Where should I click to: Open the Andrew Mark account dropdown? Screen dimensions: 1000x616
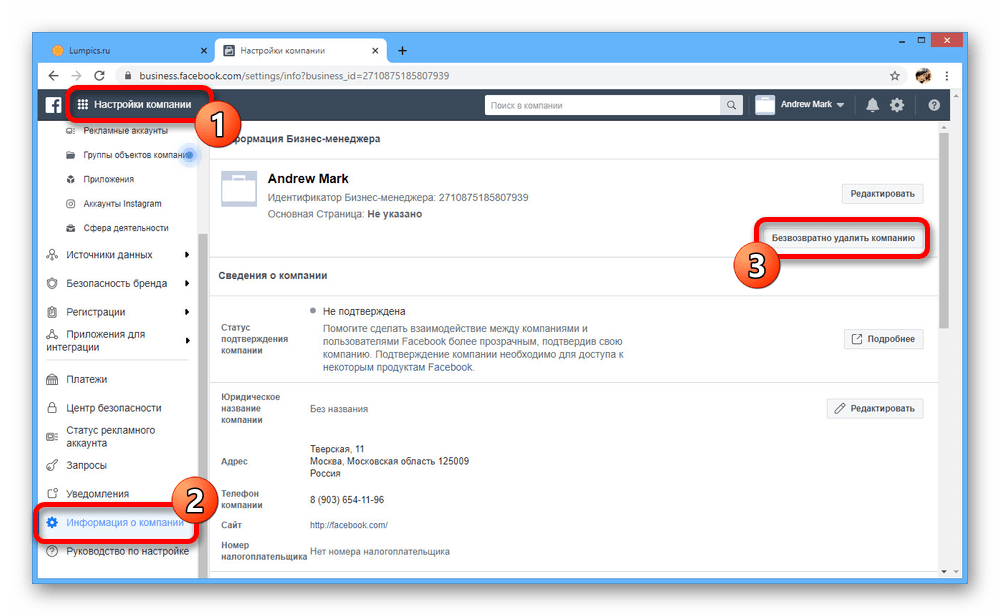(800, 105)
